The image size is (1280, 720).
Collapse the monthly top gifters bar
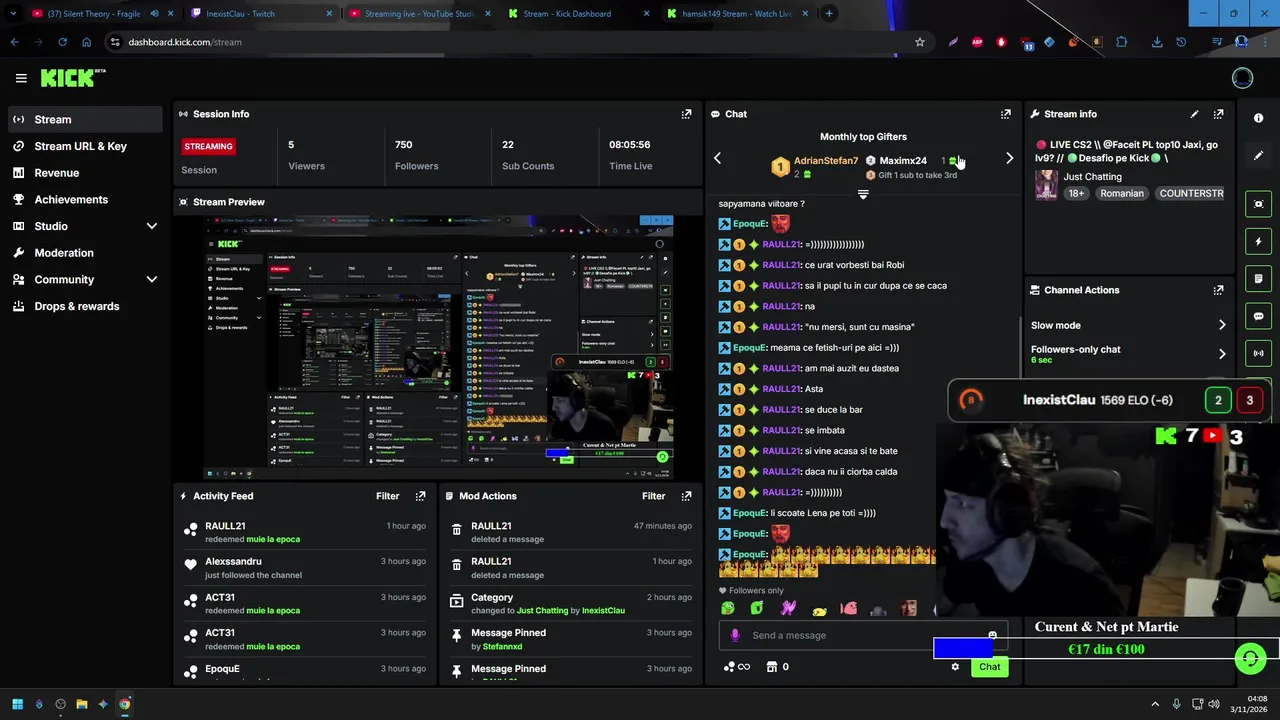pyautogui.click(x=863, y=195)
